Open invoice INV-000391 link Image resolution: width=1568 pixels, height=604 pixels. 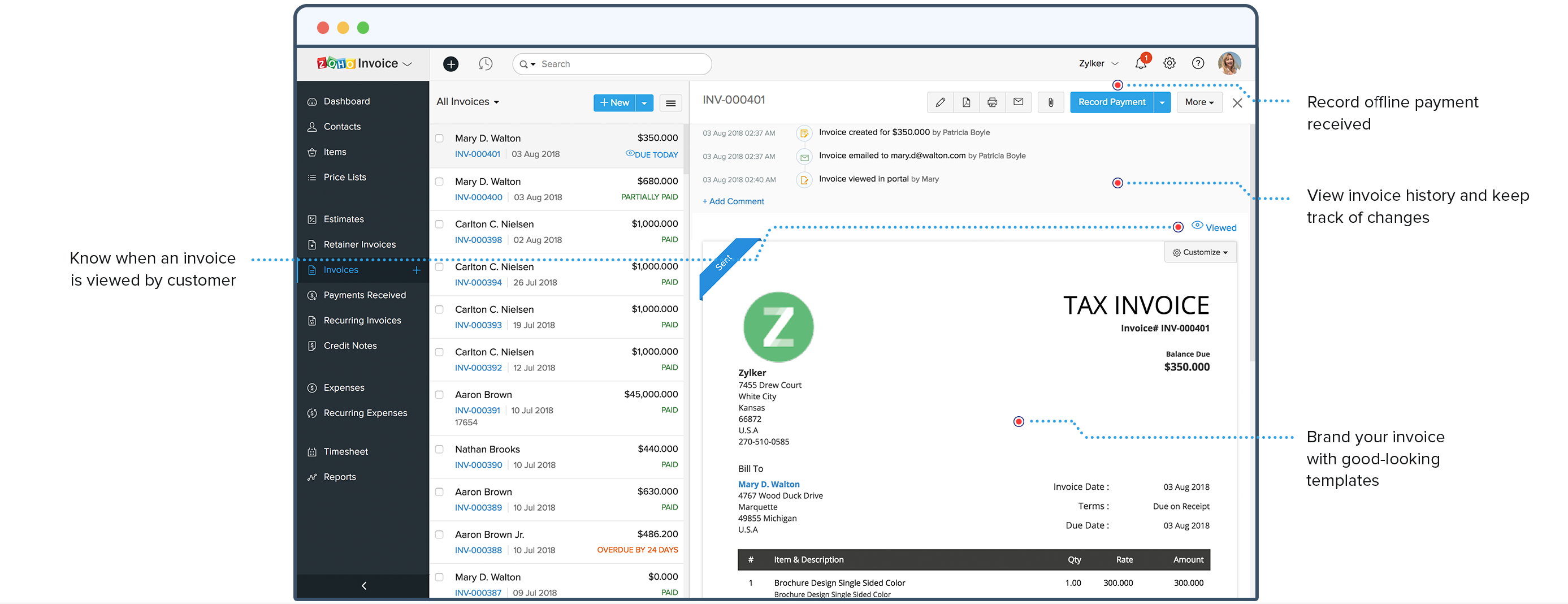pos(477,411)
